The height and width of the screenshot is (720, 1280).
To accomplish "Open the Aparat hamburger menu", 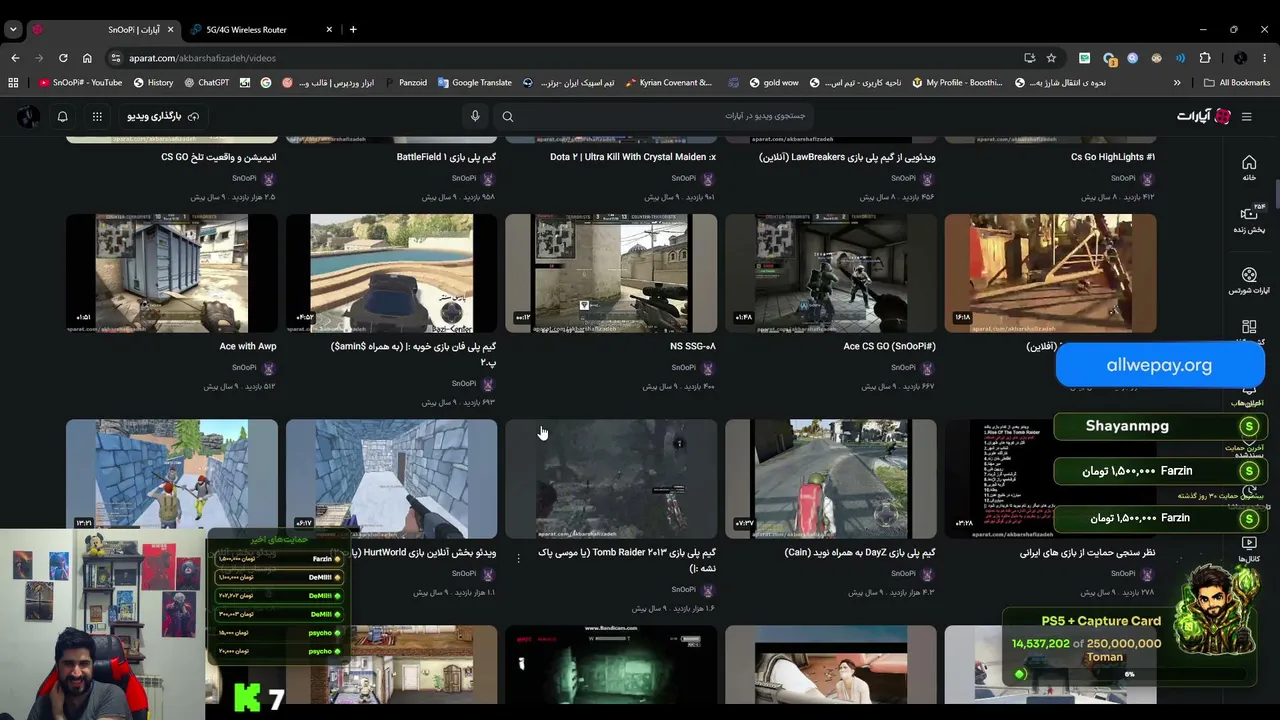I will point(1246,117).
